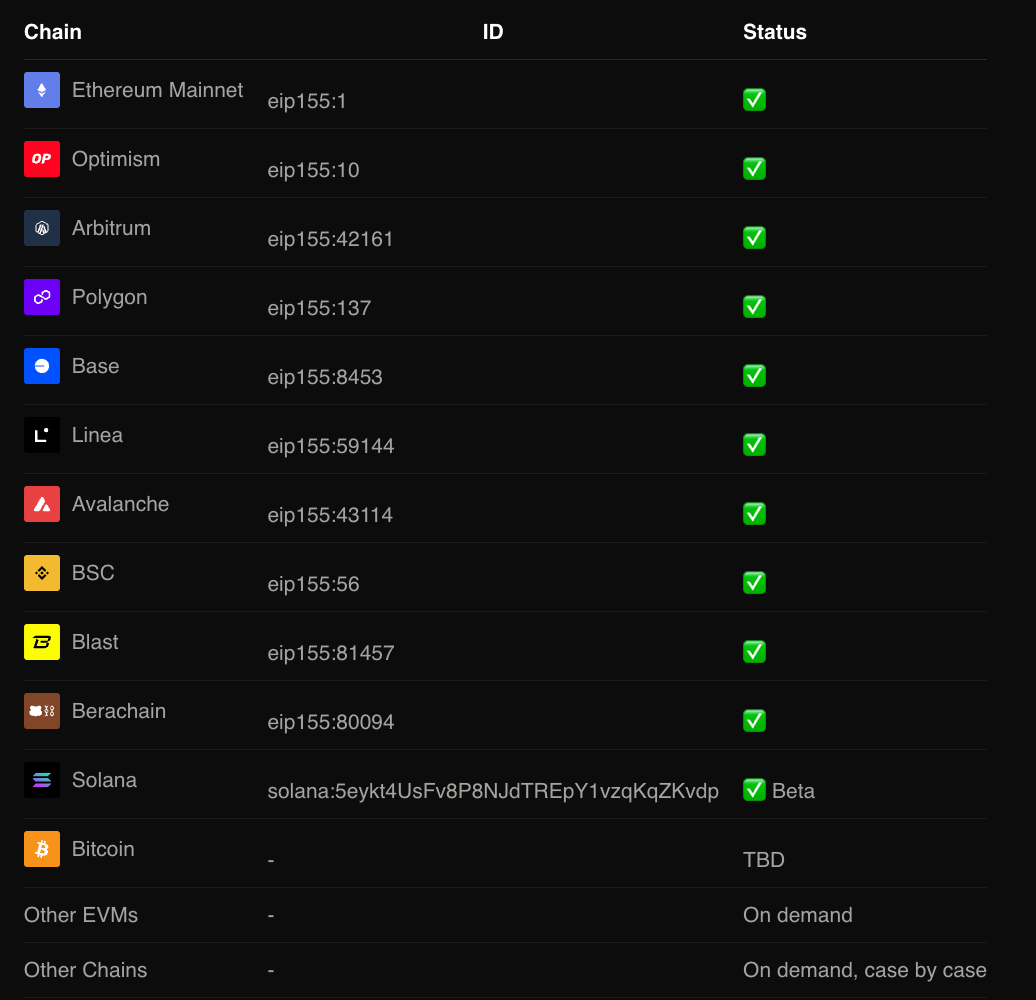This screenshot has height=1000, width=1036.
Task: Click the red Avalanche icon
Action: pos(42,504)
